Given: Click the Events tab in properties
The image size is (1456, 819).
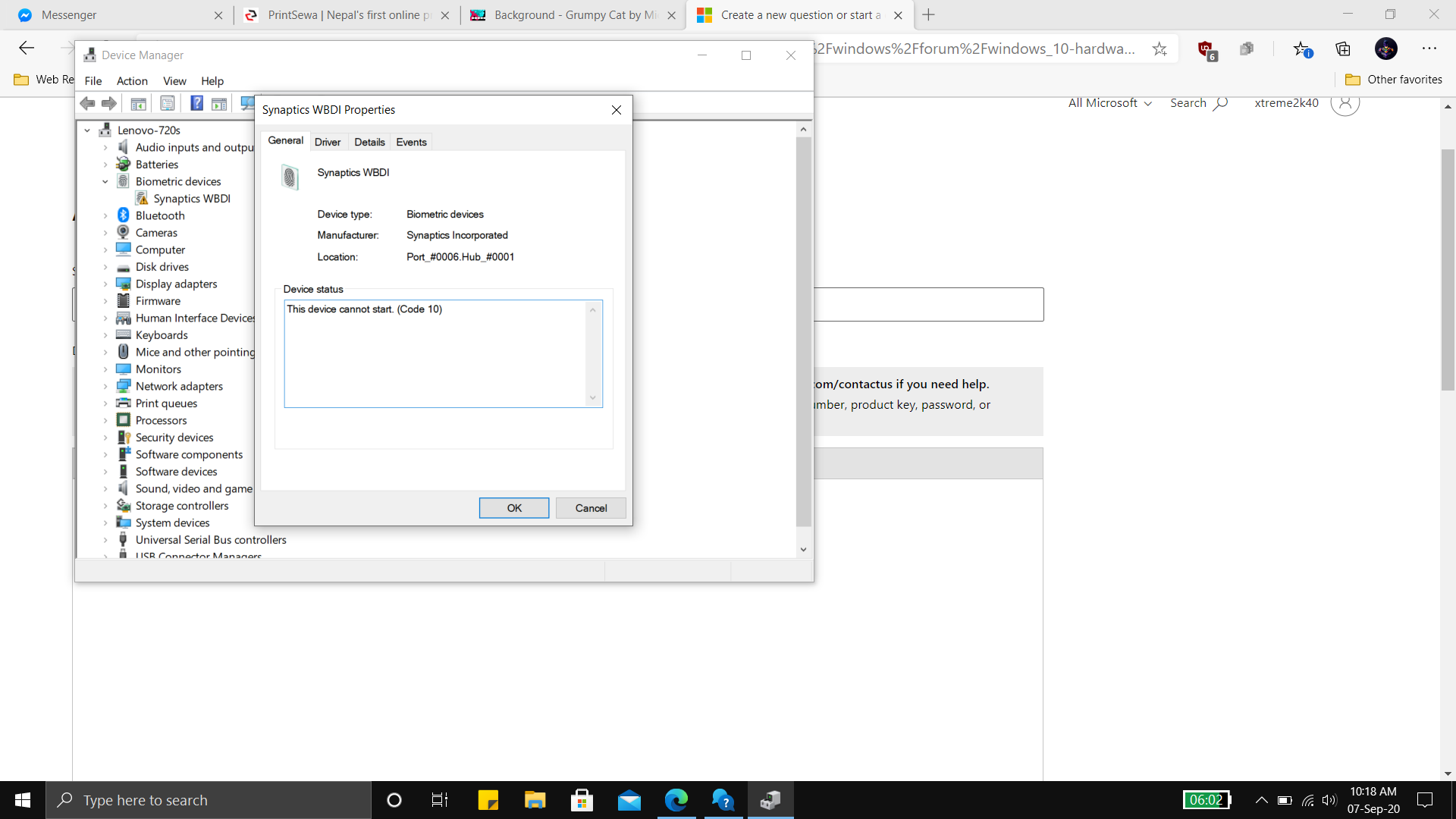Looking at the screenshot, I should (x=411, y=141).
